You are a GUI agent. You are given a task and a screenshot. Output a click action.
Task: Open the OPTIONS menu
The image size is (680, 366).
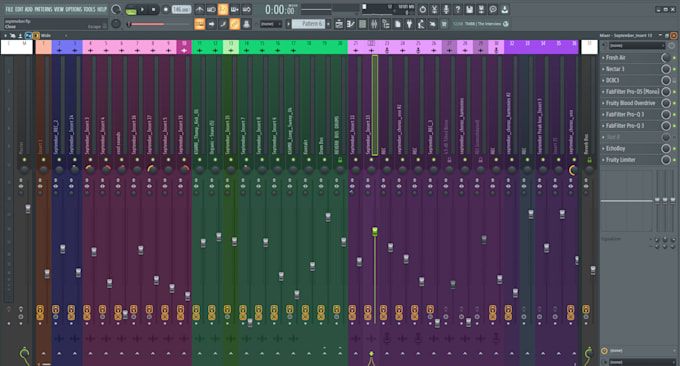pyautogui.click(x=74, y=9)
